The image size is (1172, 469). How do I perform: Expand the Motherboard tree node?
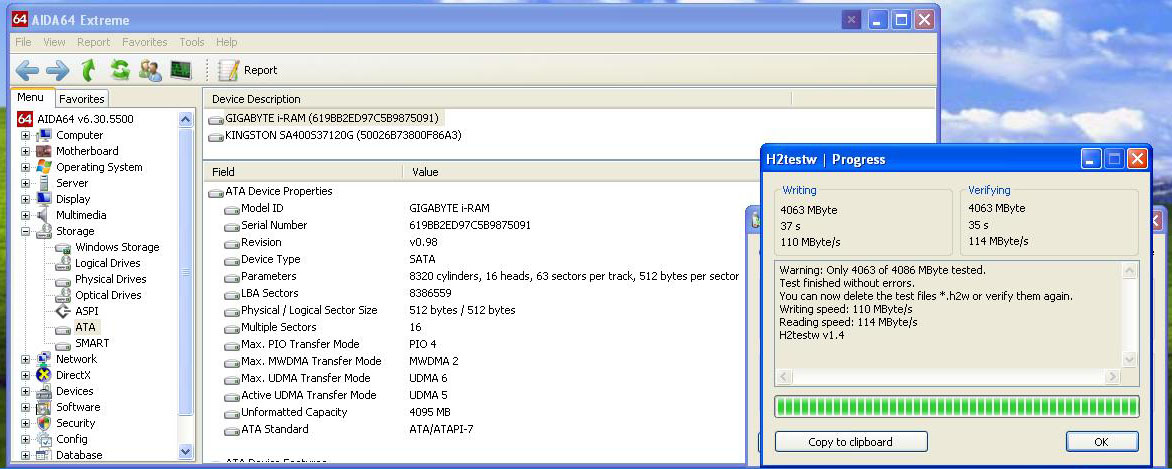click(x=25, y=151)
